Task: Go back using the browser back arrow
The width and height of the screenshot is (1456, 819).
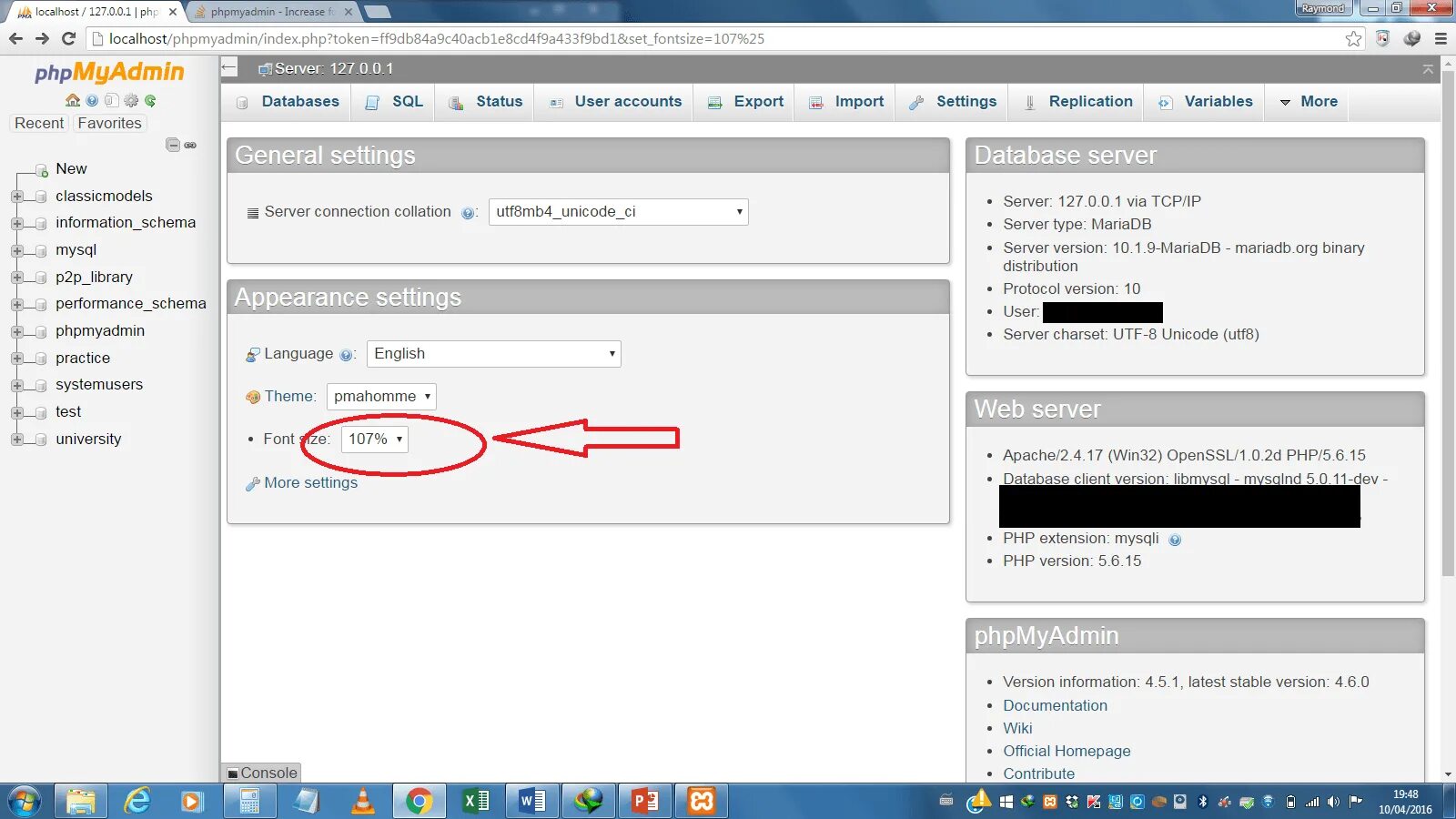Action: (x=15, y=38)
